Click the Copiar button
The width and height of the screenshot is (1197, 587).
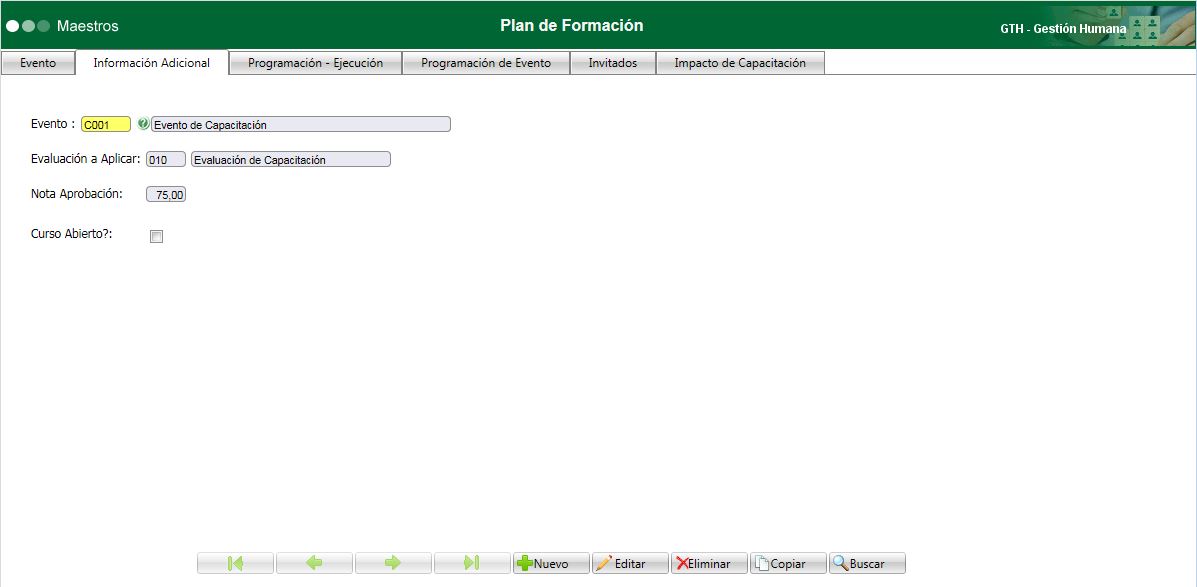point(789,563)
